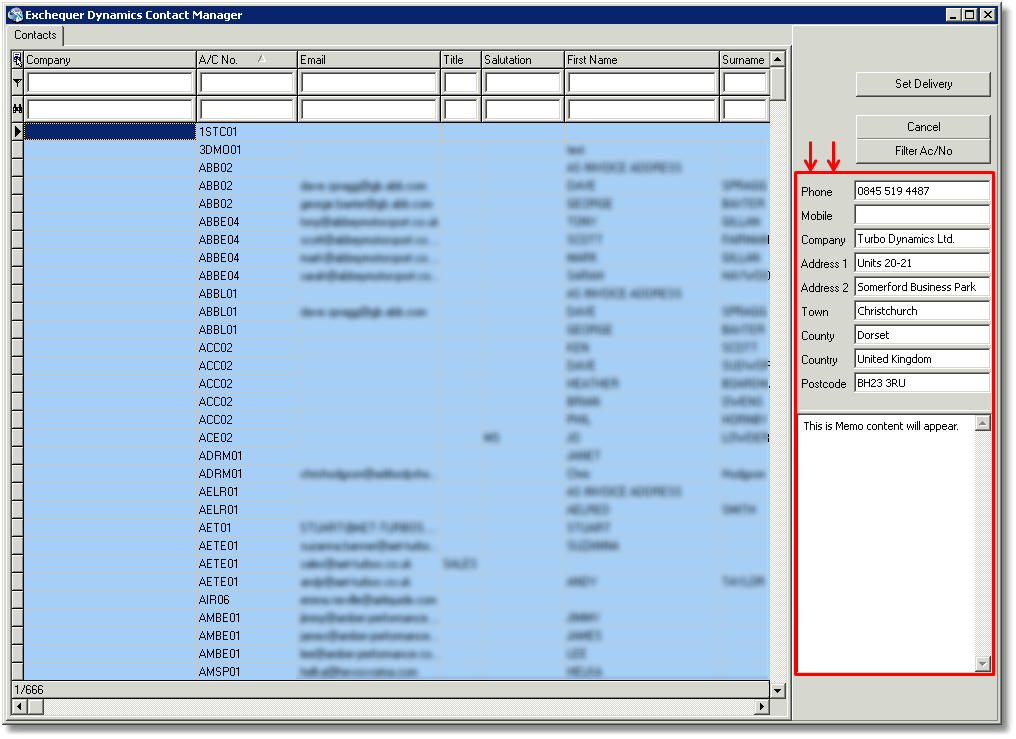Click the row selector beside 3DMO01
This screenshot has height=739, width=1016.
pyautogui.click(x=17, y=150)
